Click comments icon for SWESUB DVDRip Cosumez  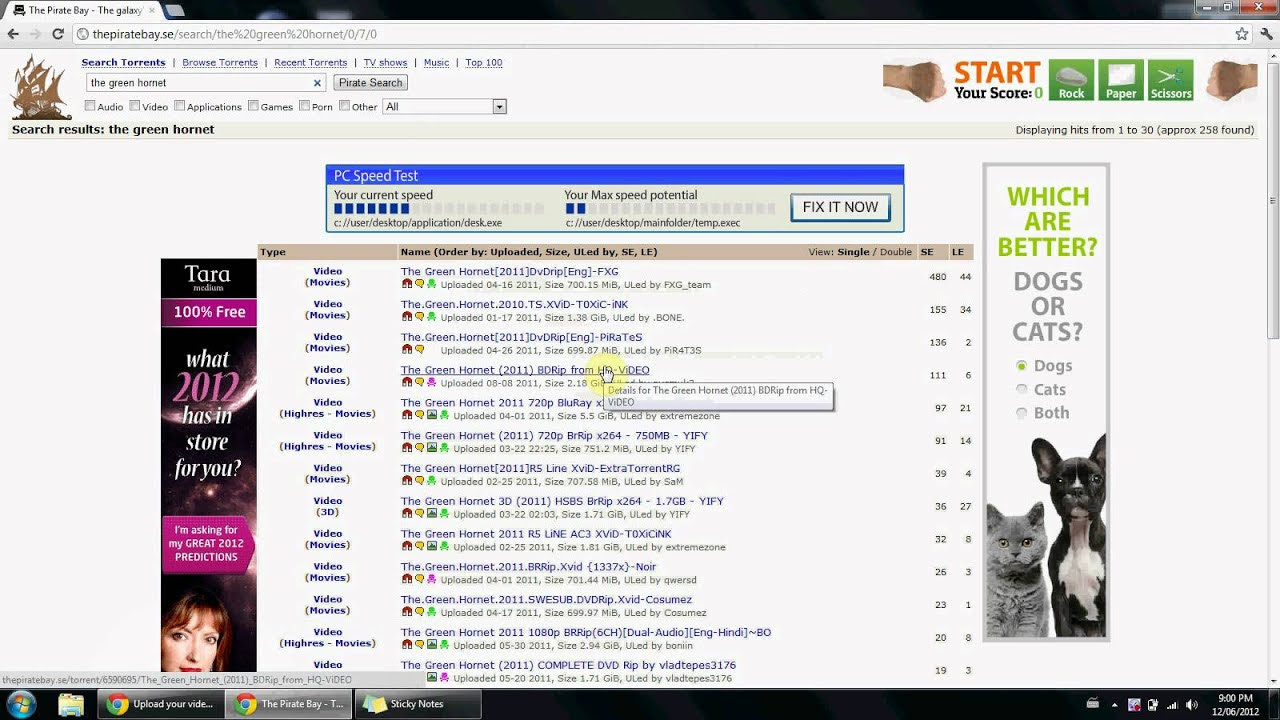pos(420,613)
